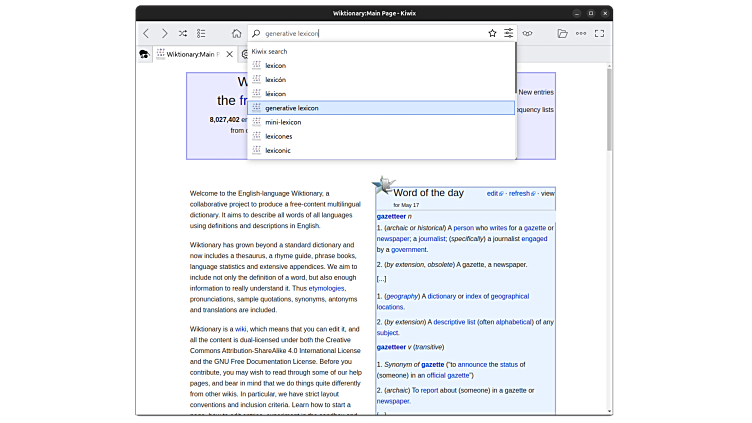Pick 'lexiconic' in the suggestion list

(279, 150)
